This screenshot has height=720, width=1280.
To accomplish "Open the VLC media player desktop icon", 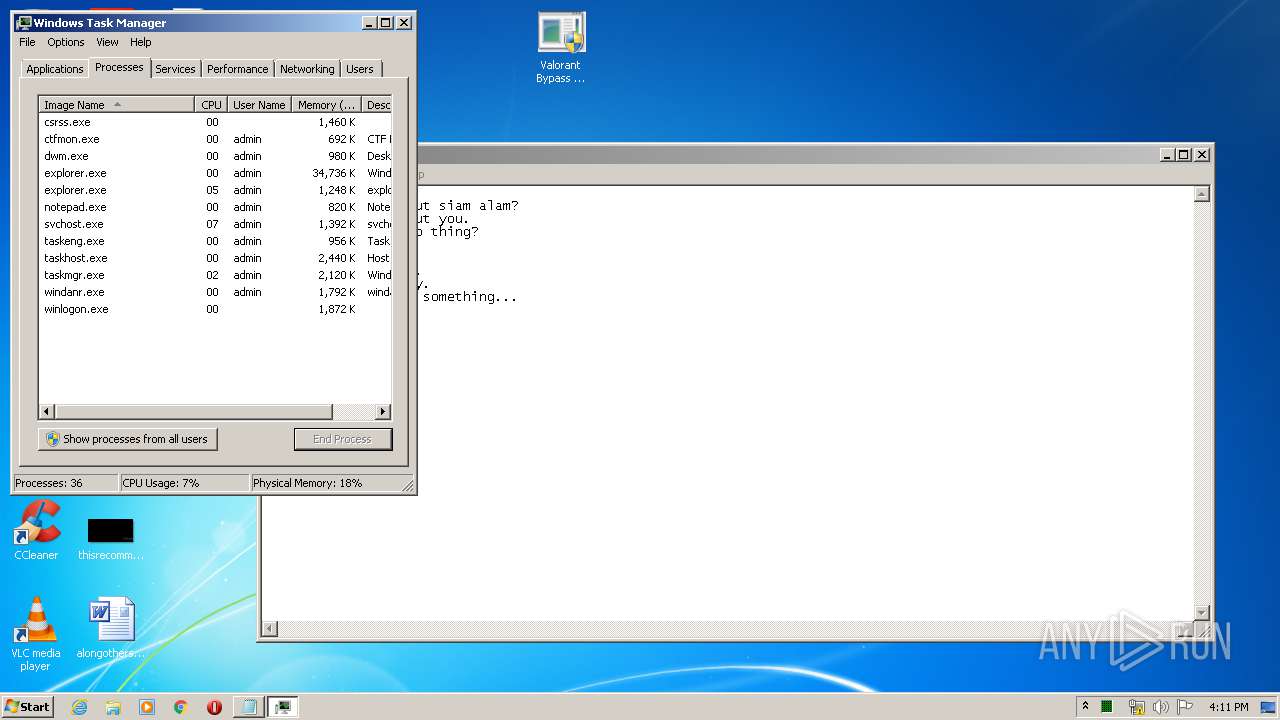I will 36,634.
